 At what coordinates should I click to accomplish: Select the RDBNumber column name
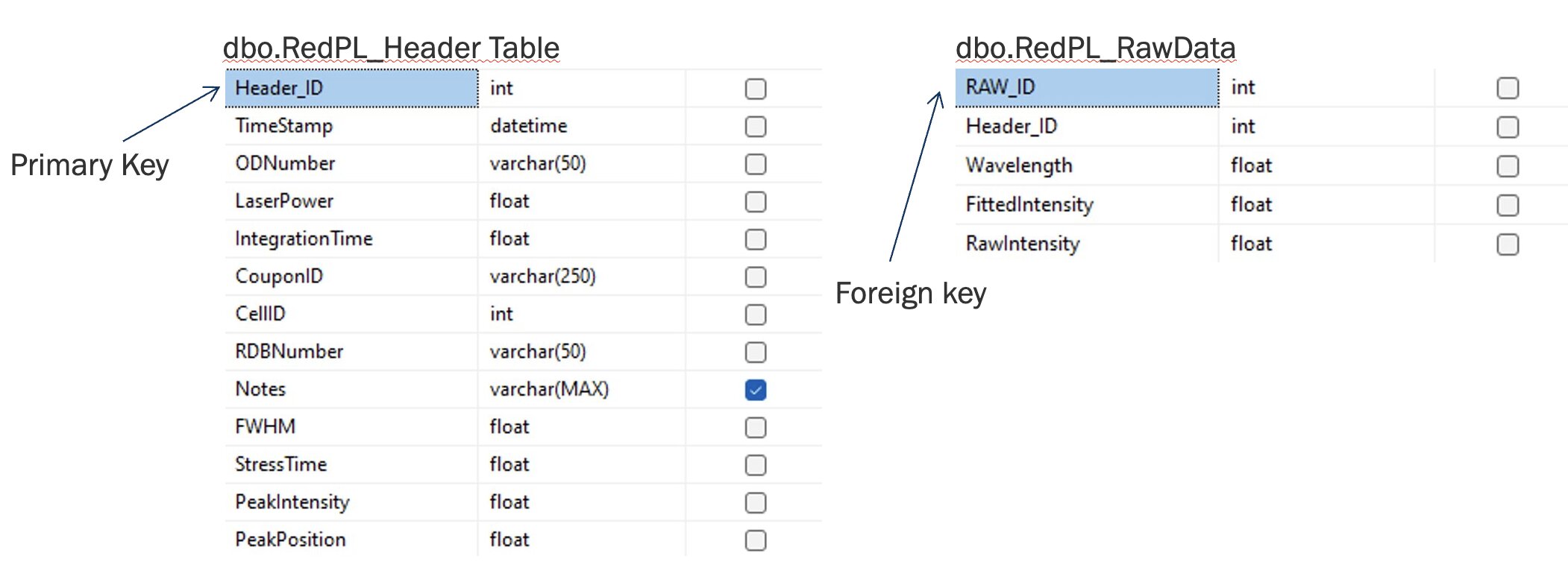289,351
